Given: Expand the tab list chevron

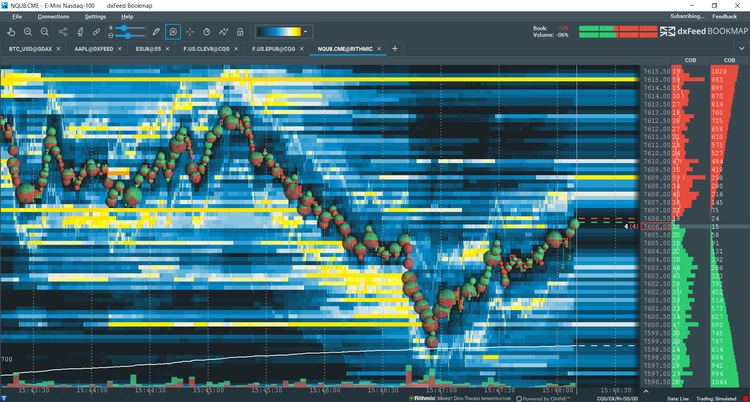Looking at the screenshot, I should point(742,49).
